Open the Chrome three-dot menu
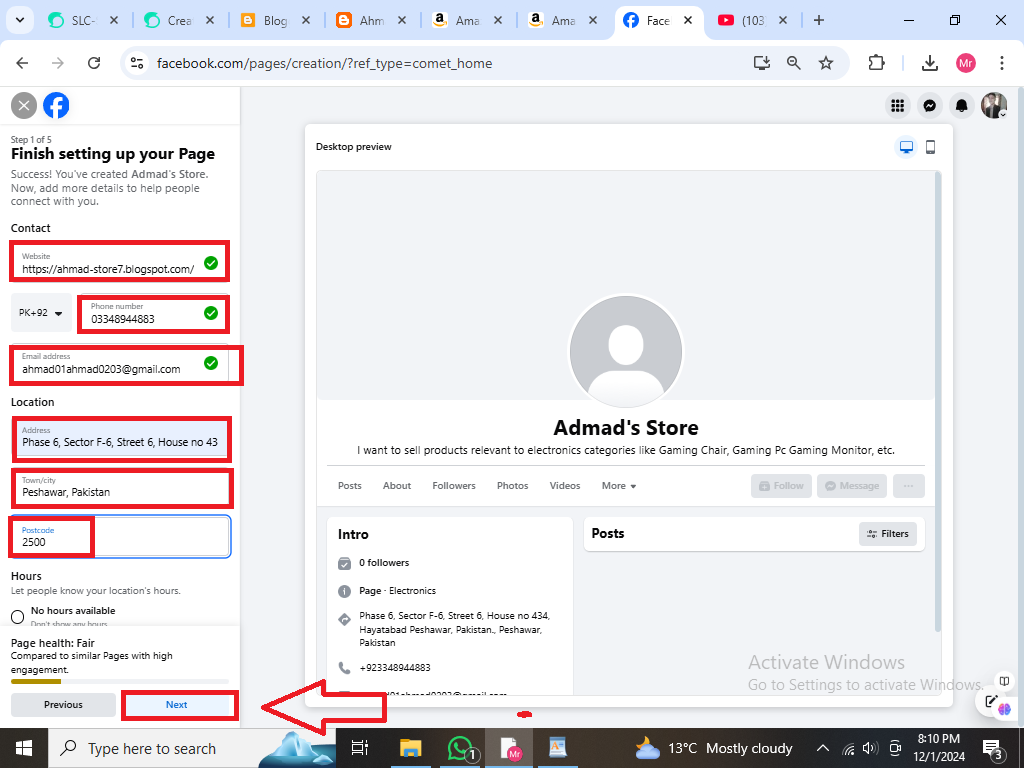This screenshot has width=1024, height=768. 1002,63
